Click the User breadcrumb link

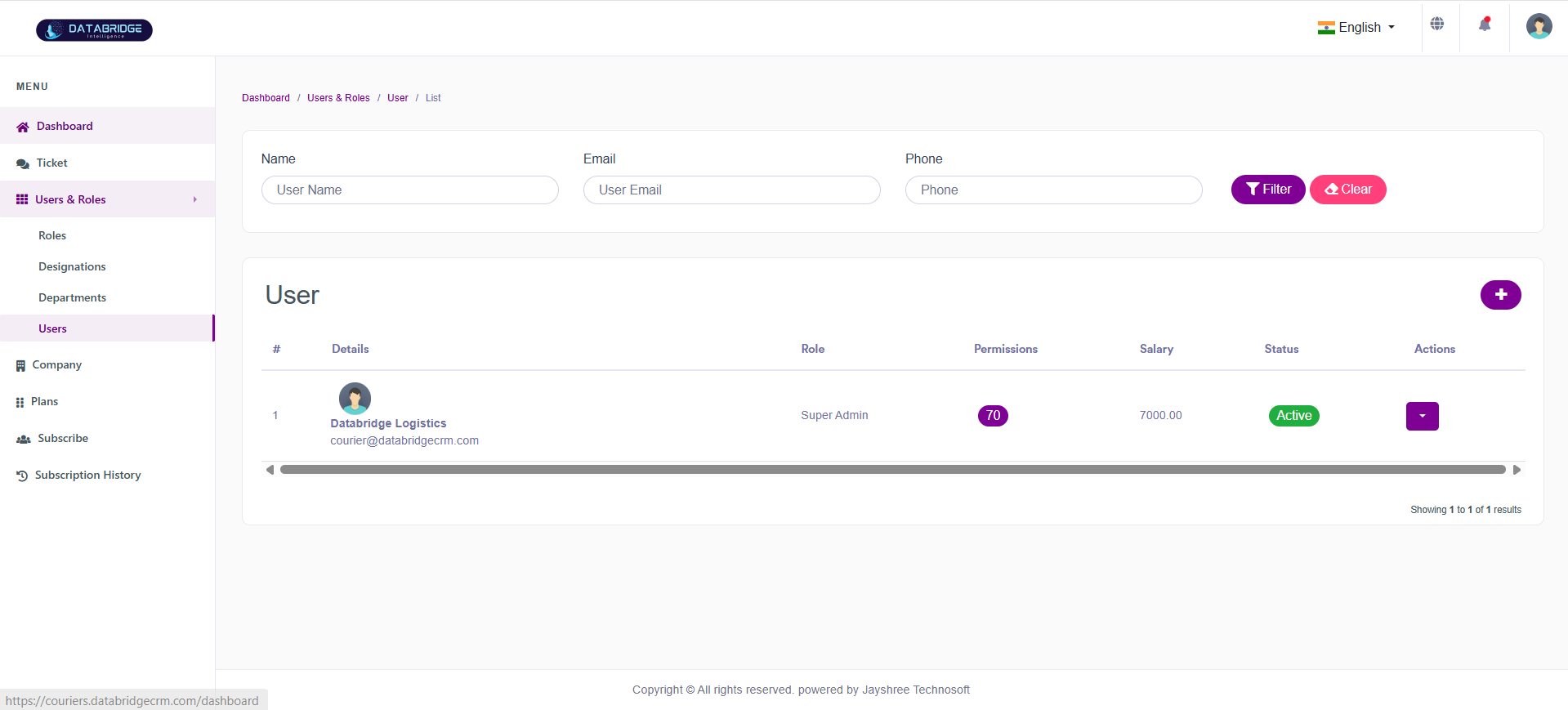(x=398, y=98)
